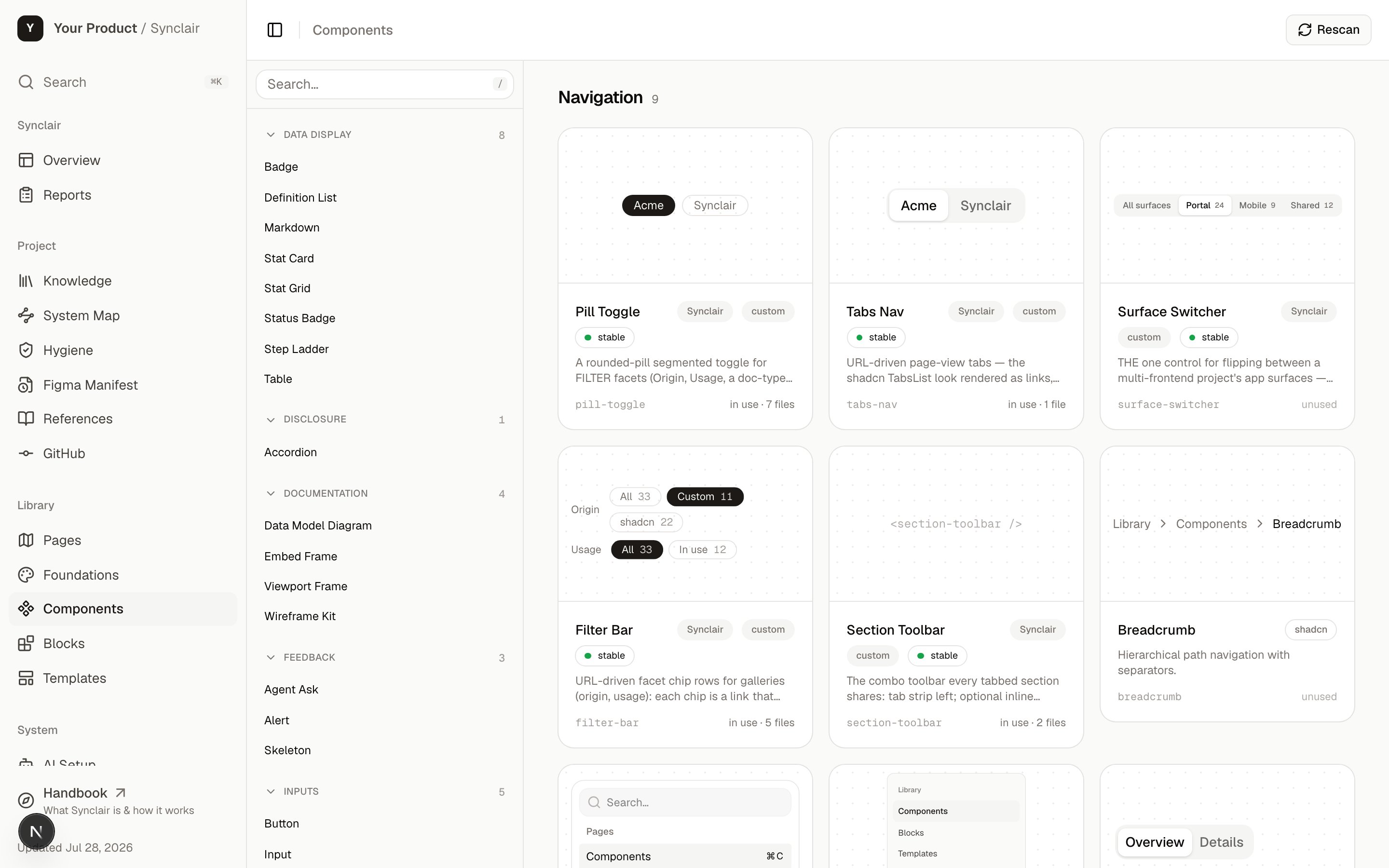This screenshot has width=1389, height=868.
Task: Click Search… field in command palette preview
Action: (x=685, y=802)
